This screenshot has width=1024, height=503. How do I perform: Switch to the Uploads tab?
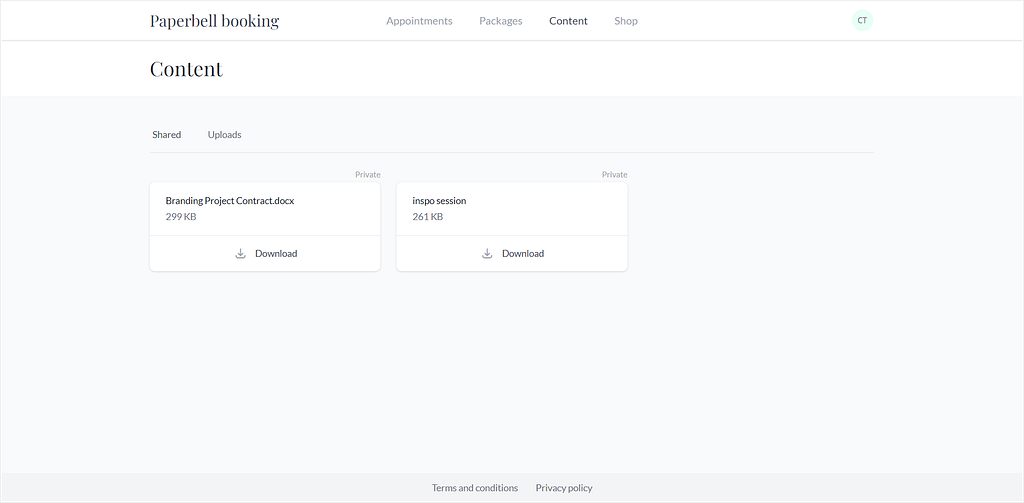pyautogui.click(x=225, y=135)
